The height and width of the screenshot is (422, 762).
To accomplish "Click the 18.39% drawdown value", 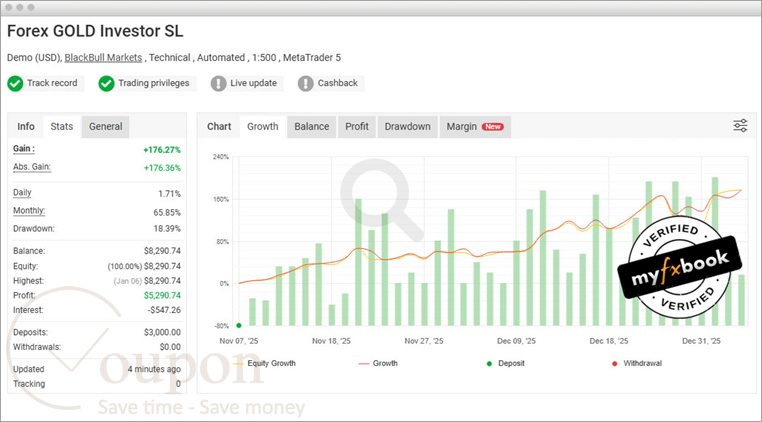I will pyautogui.click(x=167, y=229).
